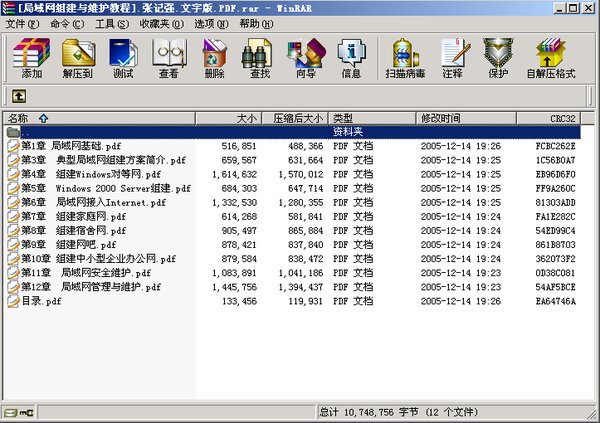Image resolution: width=600 pixels, height=423 pixels.
Task: Click CRC32 value FCBC262E
Action: [555, 146]
